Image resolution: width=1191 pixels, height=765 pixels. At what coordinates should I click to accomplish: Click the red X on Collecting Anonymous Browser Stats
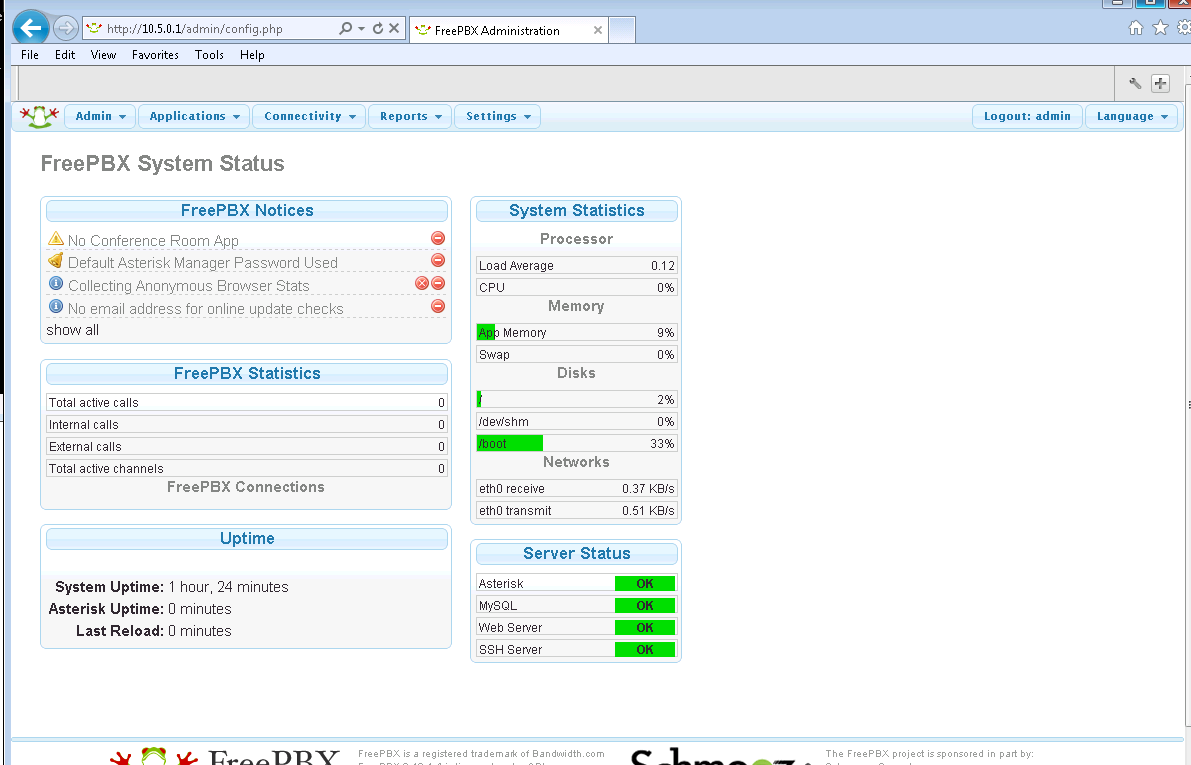click(x=421, y=283)
